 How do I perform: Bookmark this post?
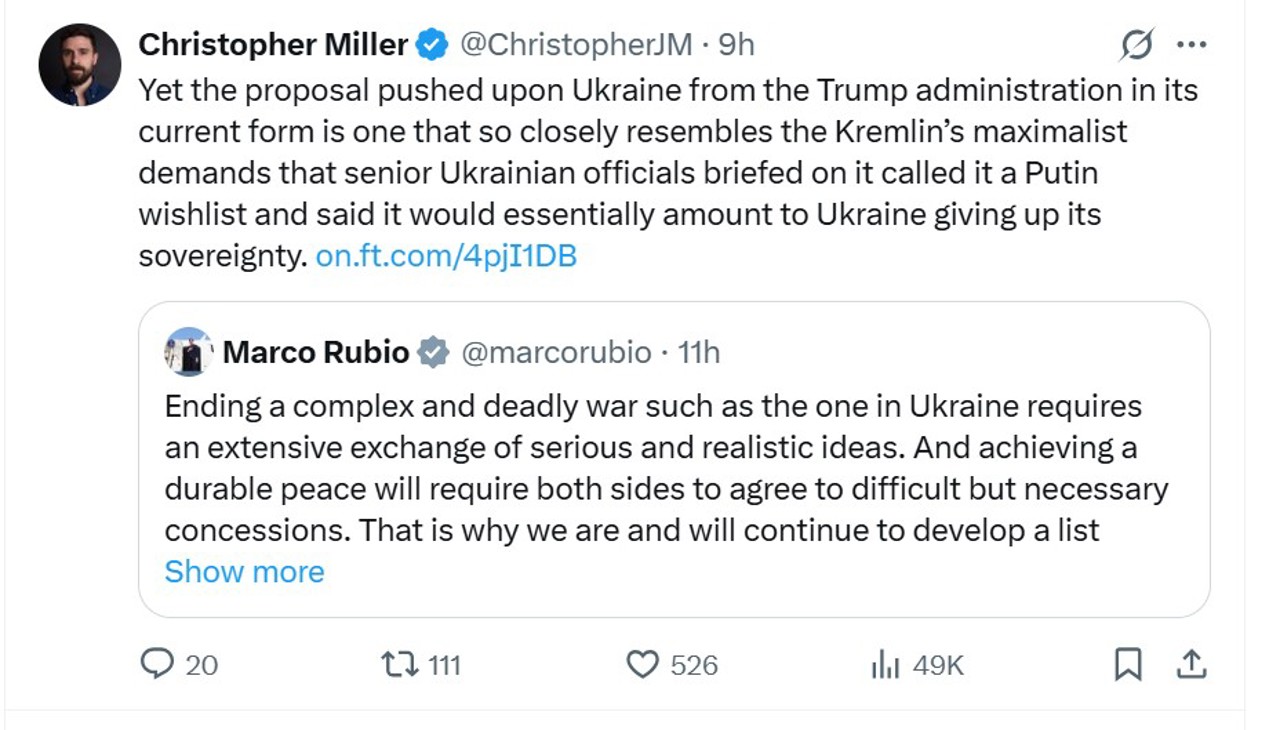[1128, 664]
